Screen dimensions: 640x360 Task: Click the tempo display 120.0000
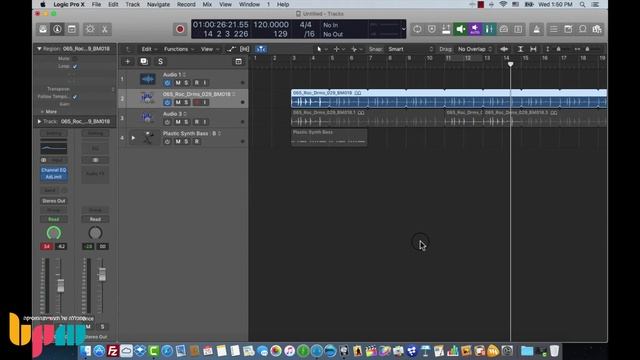coord(271,24)
